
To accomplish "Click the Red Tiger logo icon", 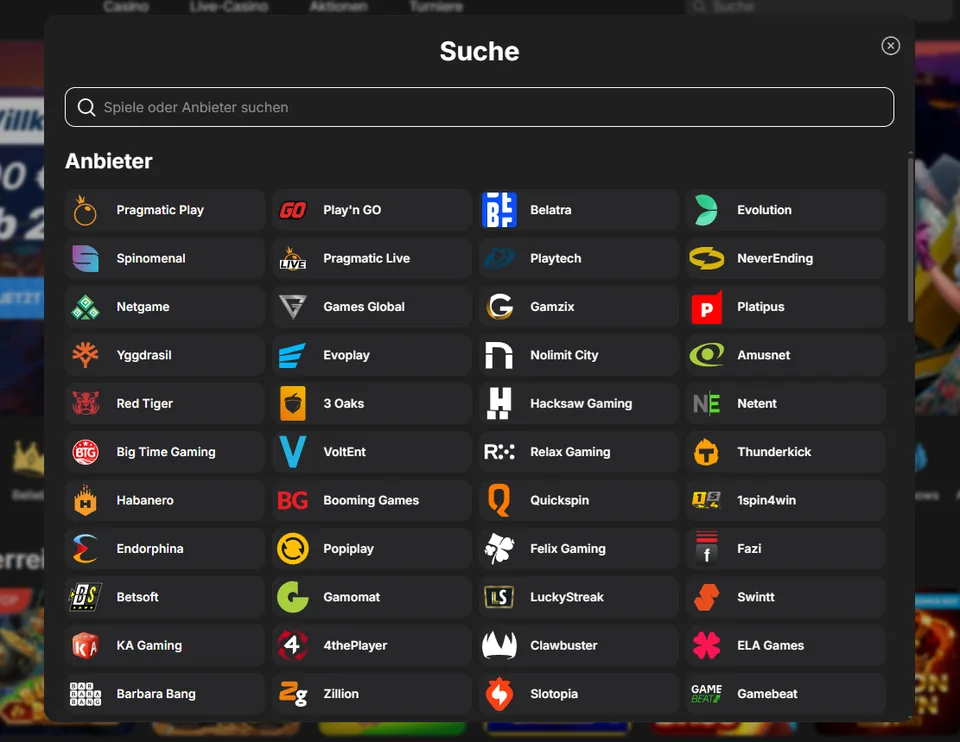I will 85,403.
